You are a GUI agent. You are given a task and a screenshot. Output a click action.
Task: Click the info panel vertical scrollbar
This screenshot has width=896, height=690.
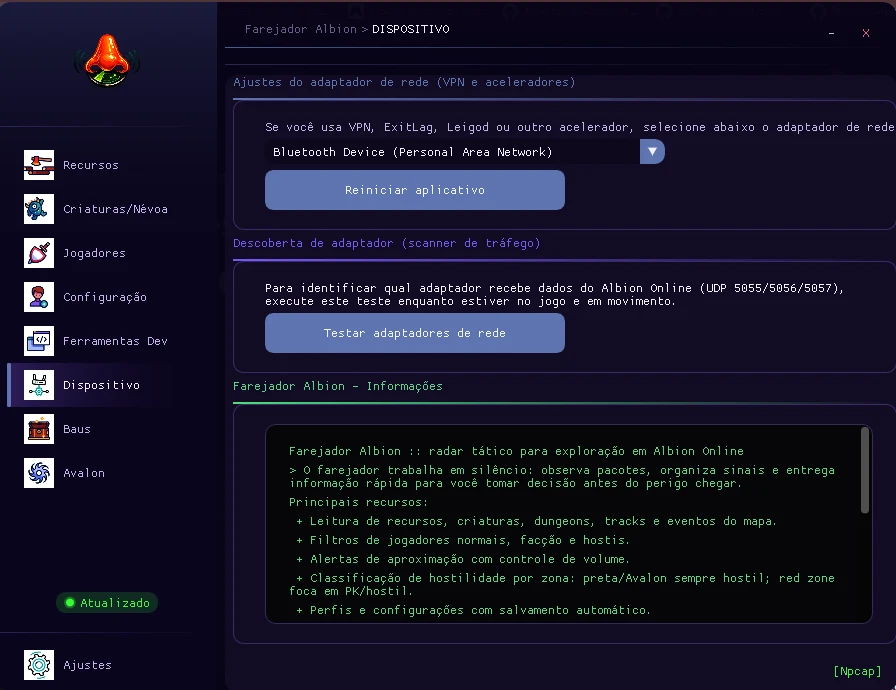(x=865, y=470)
